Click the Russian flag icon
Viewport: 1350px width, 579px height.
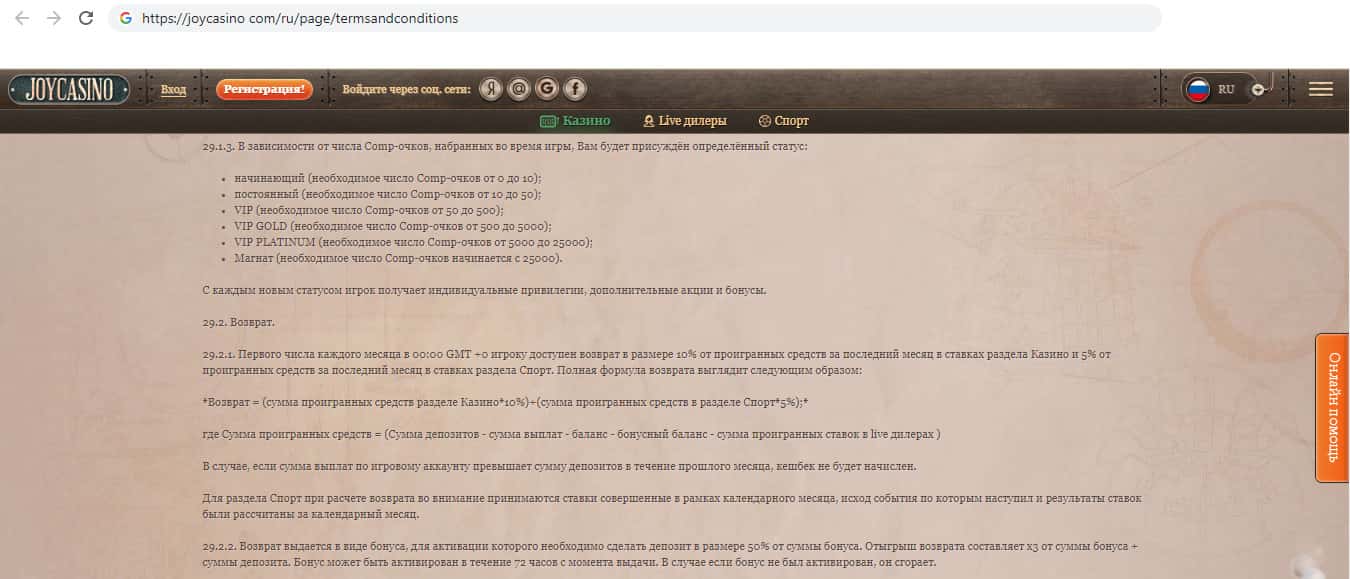coord(1198,89)
